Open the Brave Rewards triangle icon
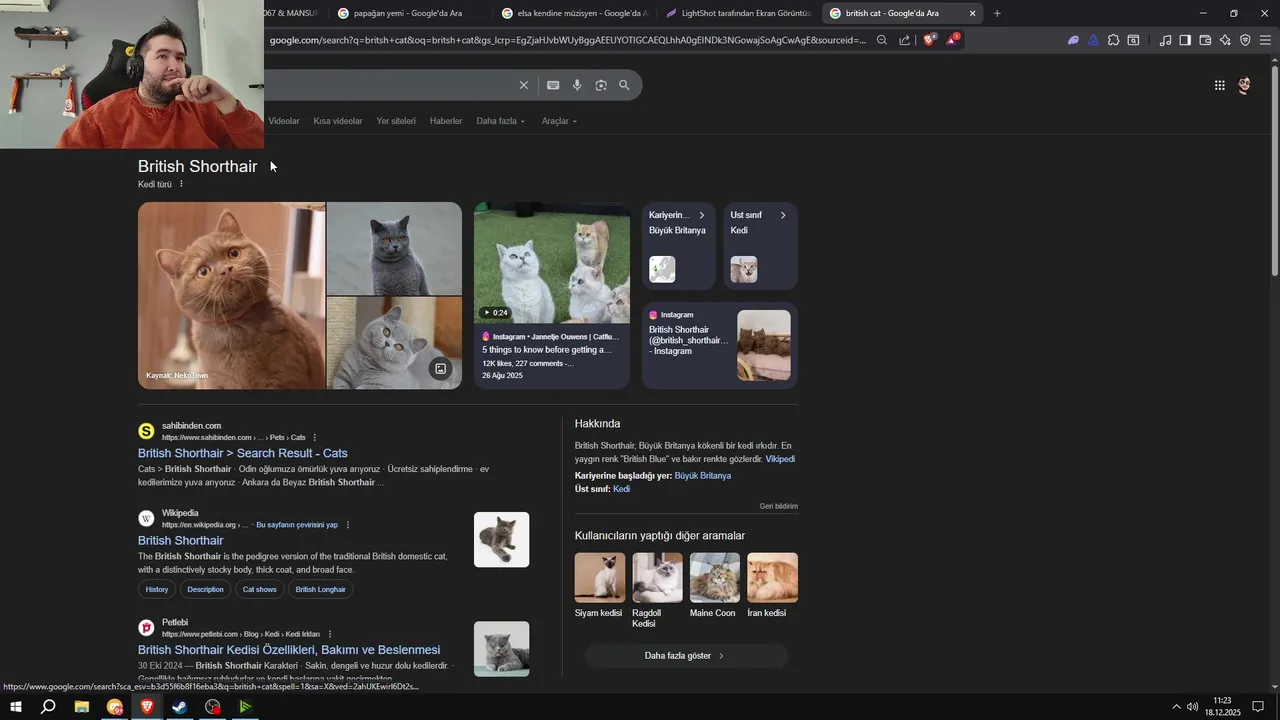The height and width of the screenshot is (720, 1280). click(x=953, y=39)
